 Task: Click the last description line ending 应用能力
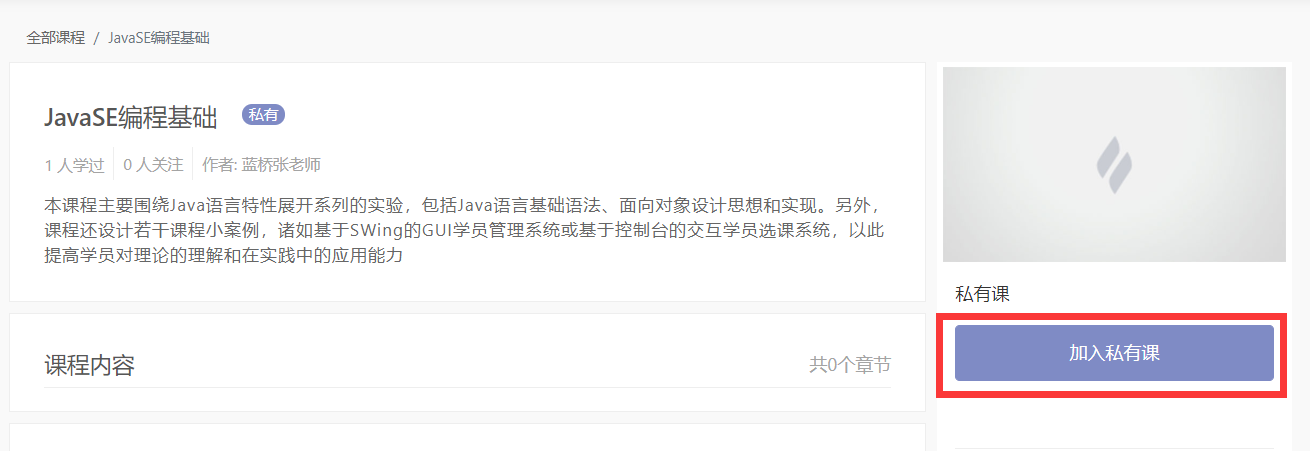click(x=224, y=256)
